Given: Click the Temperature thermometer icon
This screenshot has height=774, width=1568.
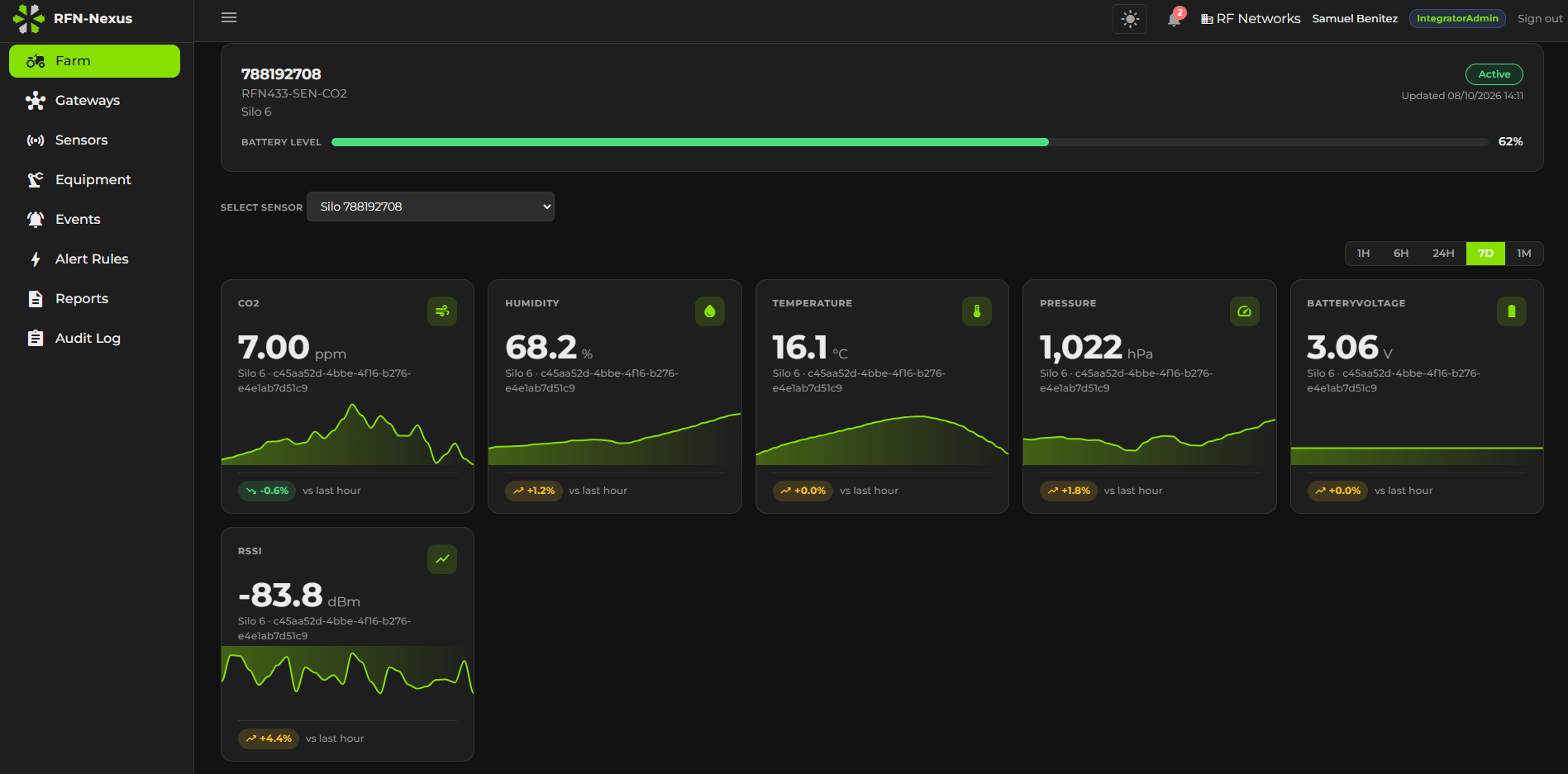Looking at the screenshot, I should click(977, 311).
